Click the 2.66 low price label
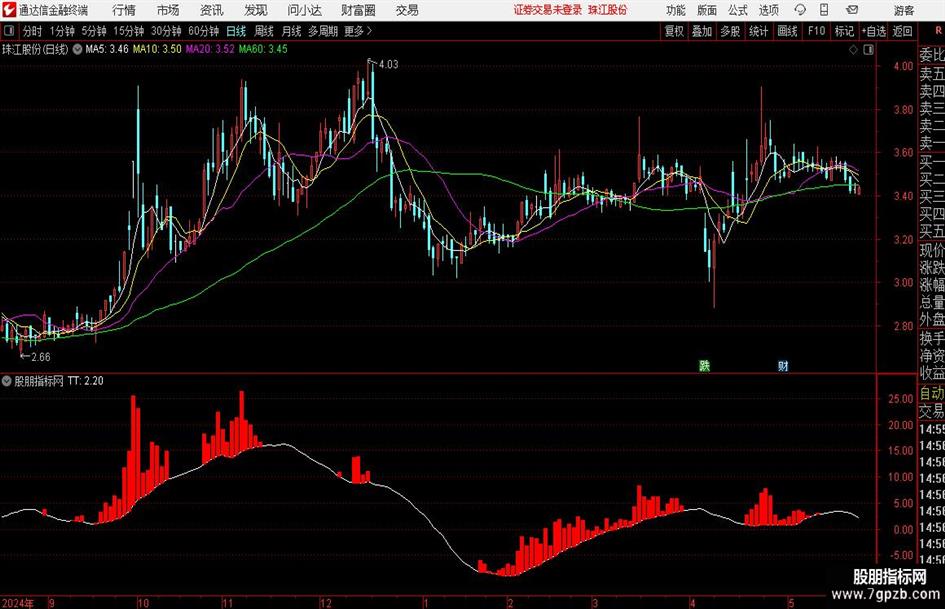The height and width of the screenshot is (609, 945). pyautogui.click(x=40, y=357)
